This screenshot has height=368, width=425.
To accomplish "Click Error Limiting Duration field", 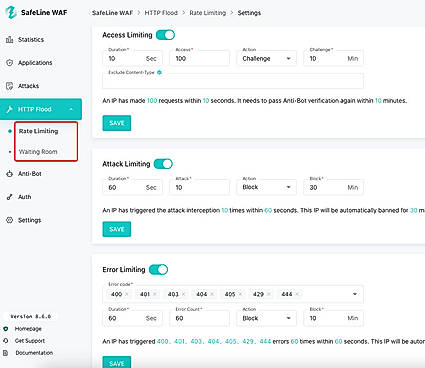I will click(132, 318).
